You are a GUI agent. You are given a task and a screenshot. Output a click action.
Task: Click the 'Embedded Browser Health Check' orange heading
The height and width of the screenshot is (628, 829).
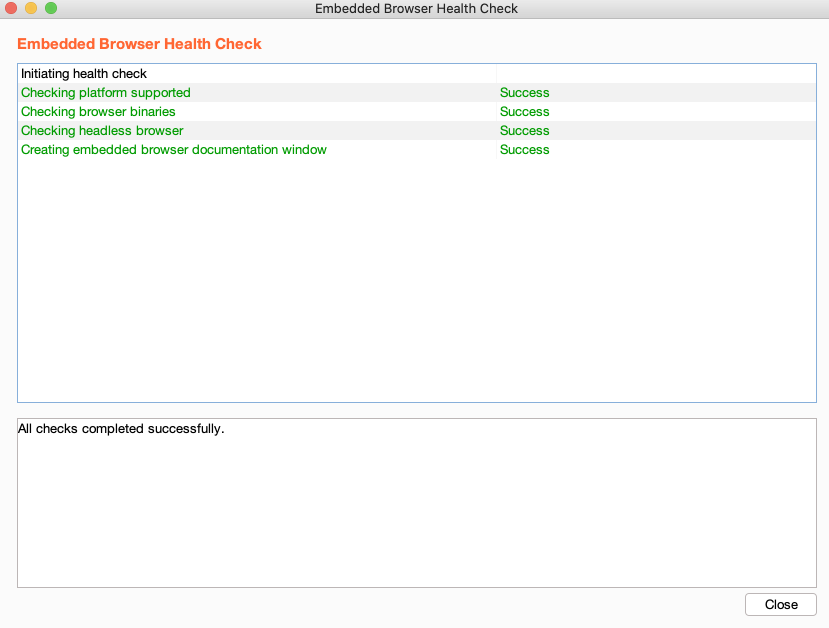[139, 44]
